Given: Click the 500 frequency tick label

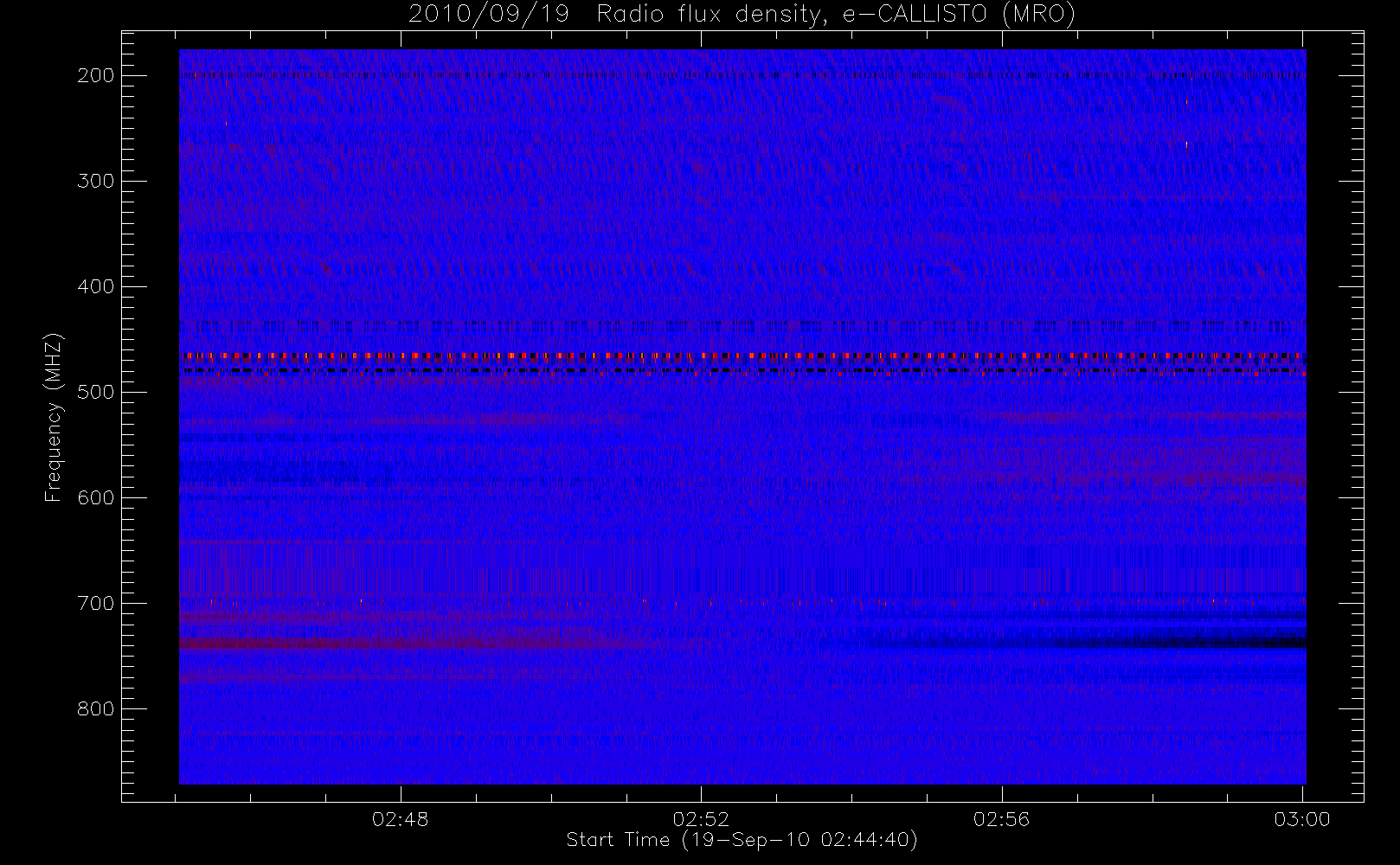Looking at the screenshot, I should (96, 392).
